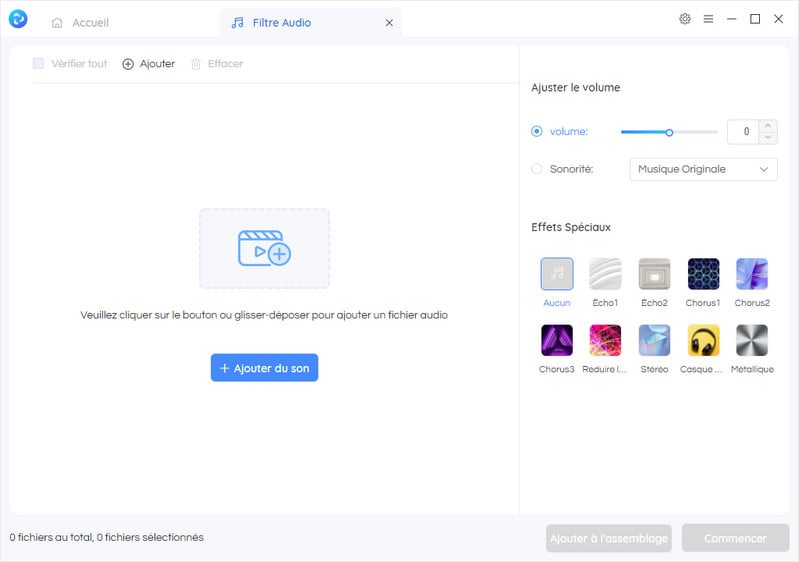Apply the Écho1 special effect

point(605,274)
